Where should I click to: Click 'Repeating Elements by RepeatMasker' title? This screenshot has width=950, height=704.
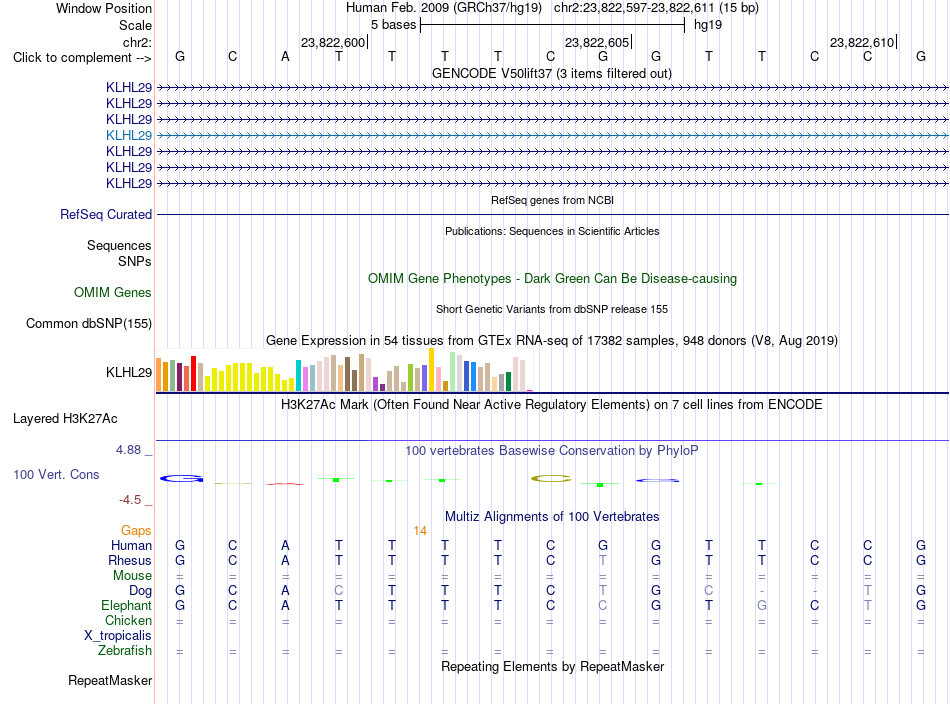(552, 666)
